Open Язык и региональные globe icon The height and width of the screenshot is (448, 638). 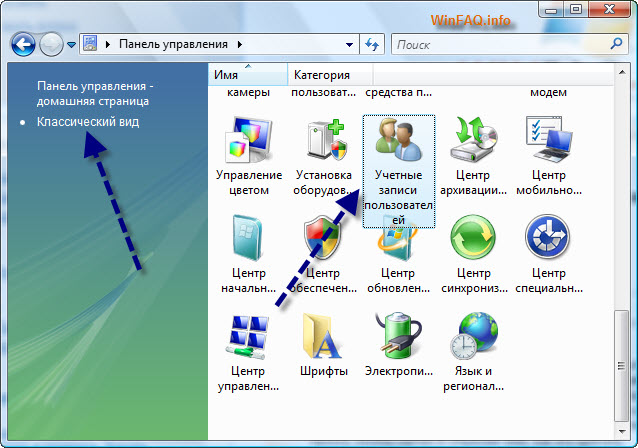(x=474, y=336)
